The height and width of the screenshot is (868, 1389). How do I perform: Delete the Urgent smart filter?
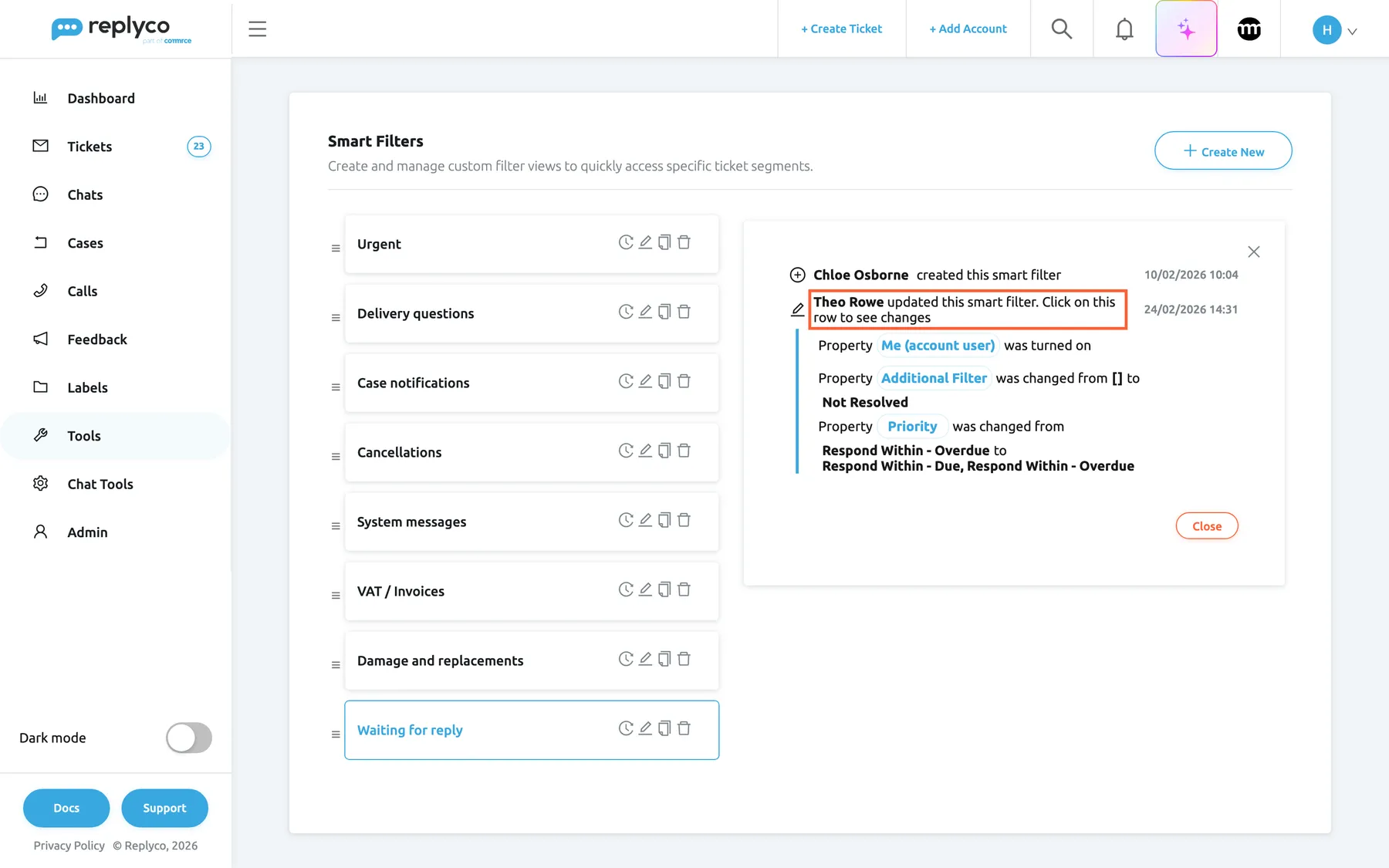[x=684, y=242]
